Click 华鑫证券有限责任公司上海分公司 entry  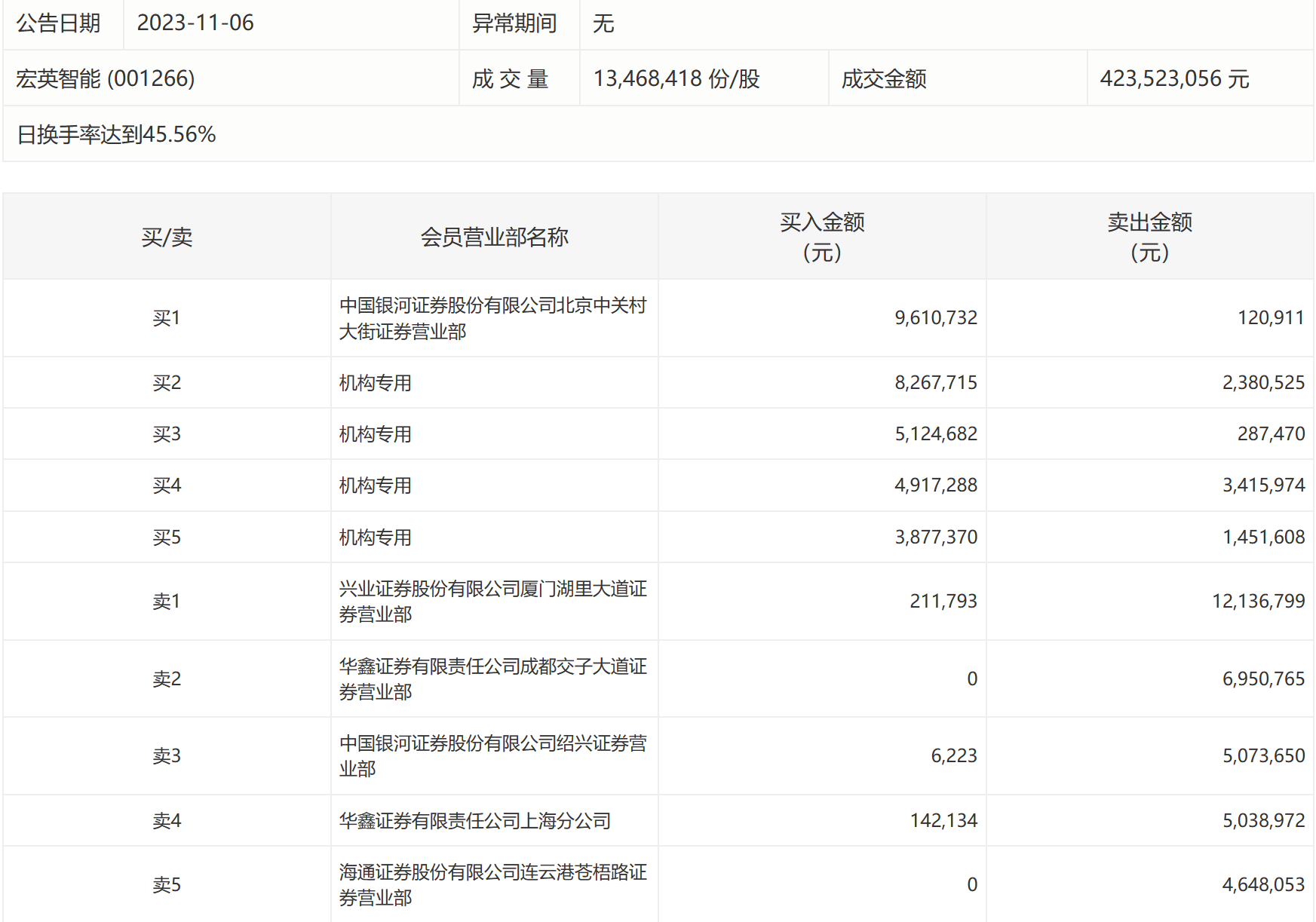[475, 821]
